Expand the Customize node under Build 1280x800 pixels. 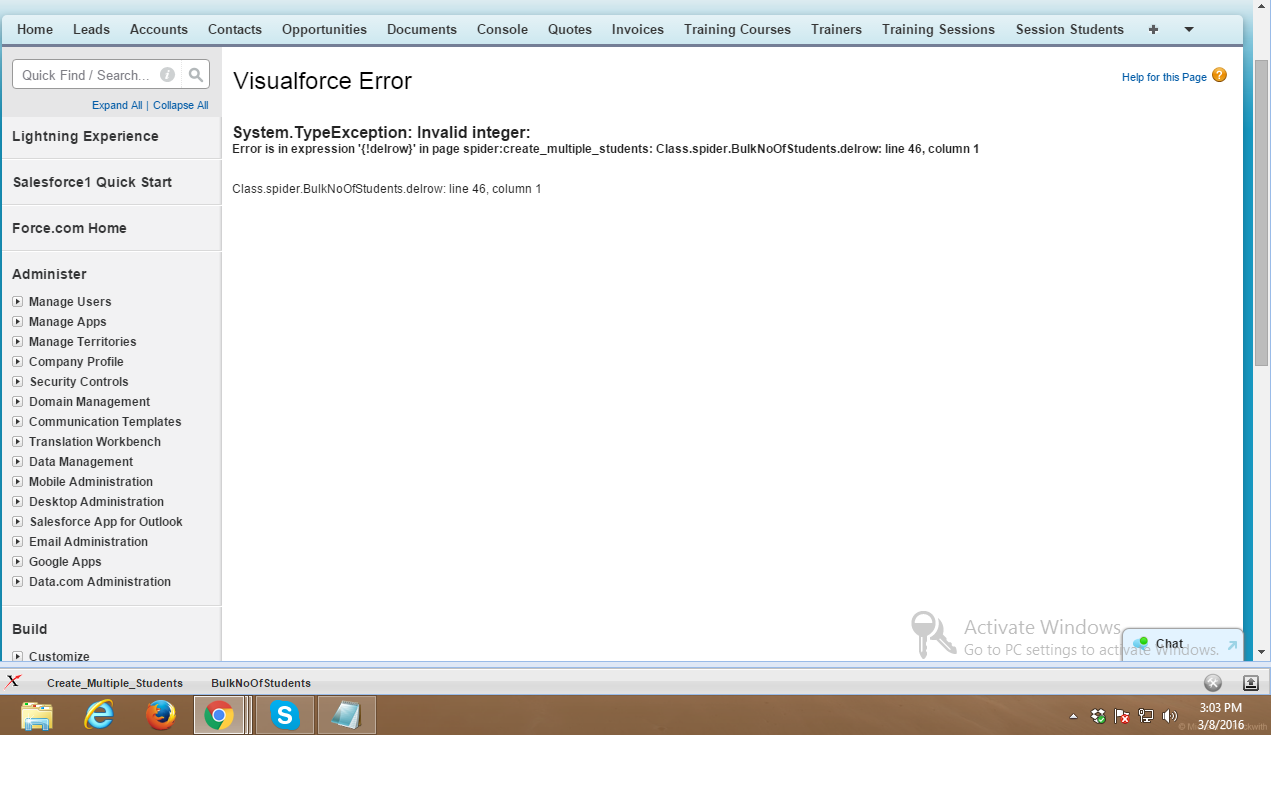[x=18, y=656]
